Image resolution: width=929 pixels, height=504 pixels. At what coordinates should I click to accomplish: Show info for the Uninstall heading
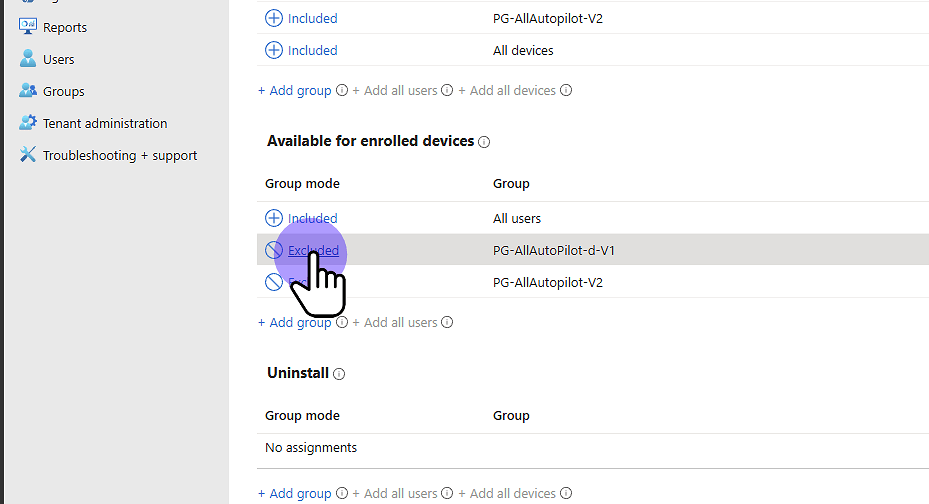pos(339,374)
